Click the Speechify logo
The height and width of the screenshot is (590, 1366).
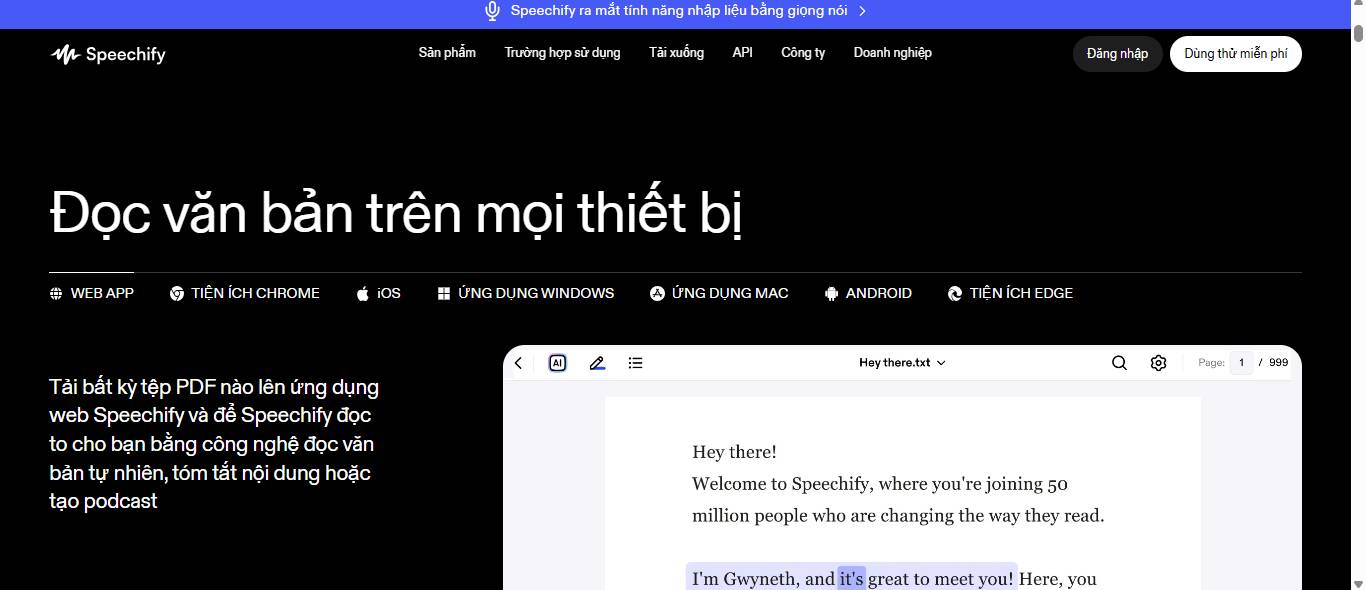[x=108, y=55]
